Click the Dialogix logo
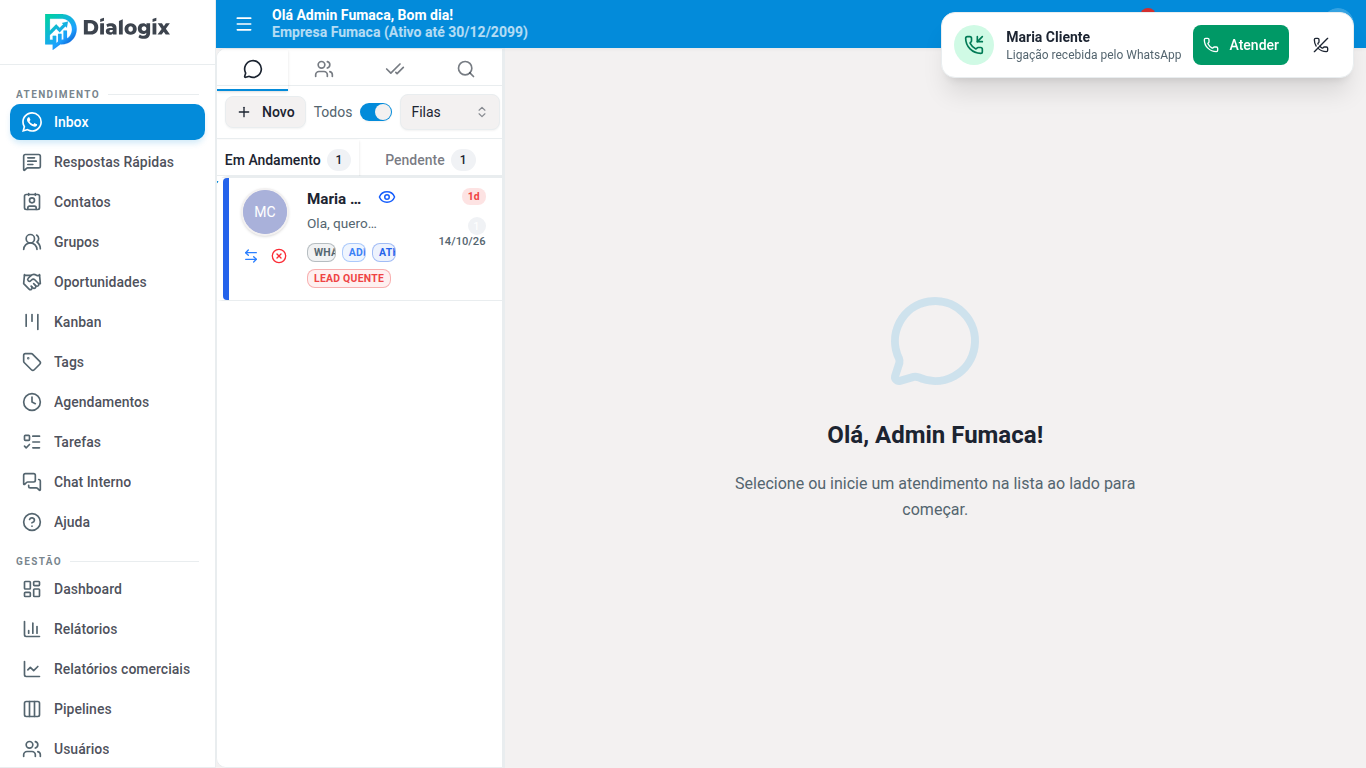This screenshot has width=1366, height=768. (107, 30)
